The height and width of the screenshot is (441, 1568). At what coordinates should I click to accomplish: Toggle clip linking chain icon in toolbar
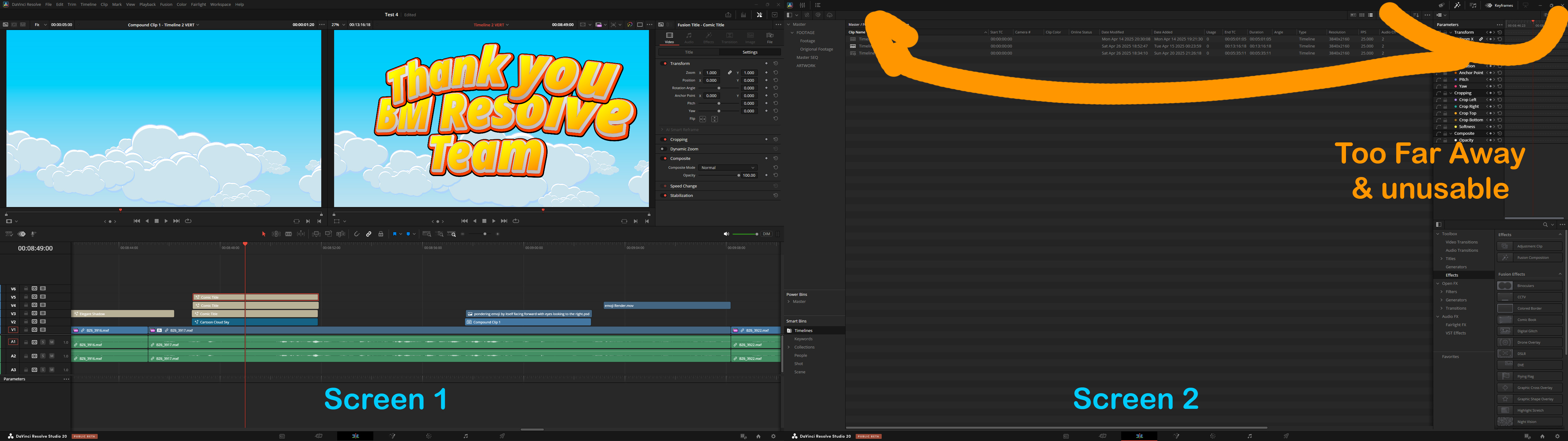click(x=369, y=234)
